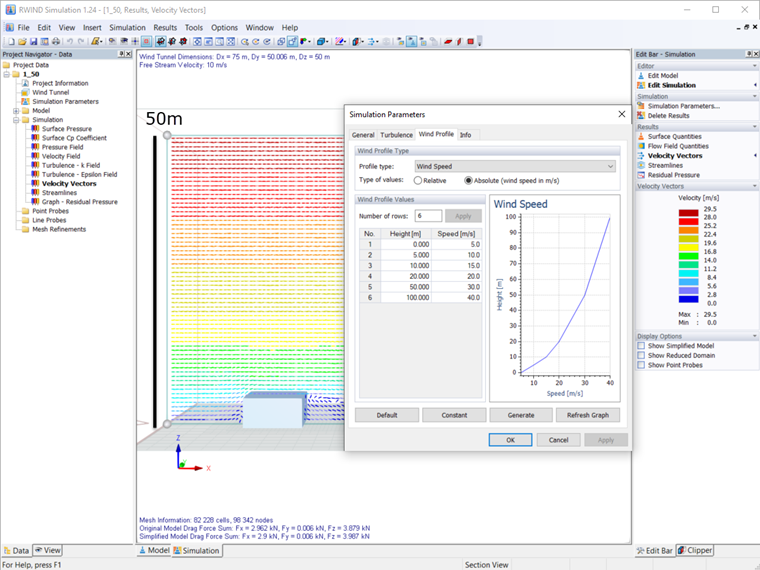Click Edit Simulation in the Edit Bar
Screen dimensions: 760x570
pyautogui.click(x=671, y=85)
